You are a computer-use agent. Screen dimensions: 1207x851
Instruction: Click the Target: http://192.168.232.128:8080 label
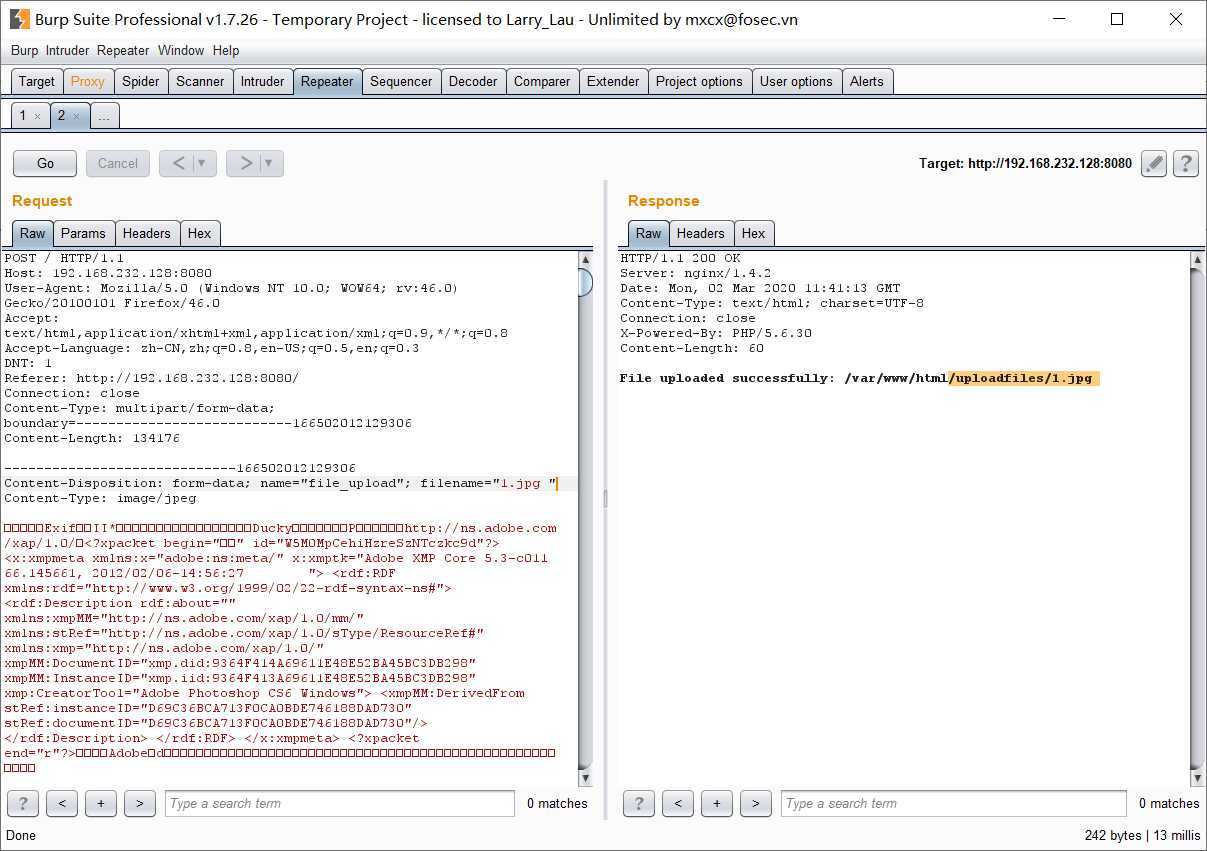(x=1025, y=163)
